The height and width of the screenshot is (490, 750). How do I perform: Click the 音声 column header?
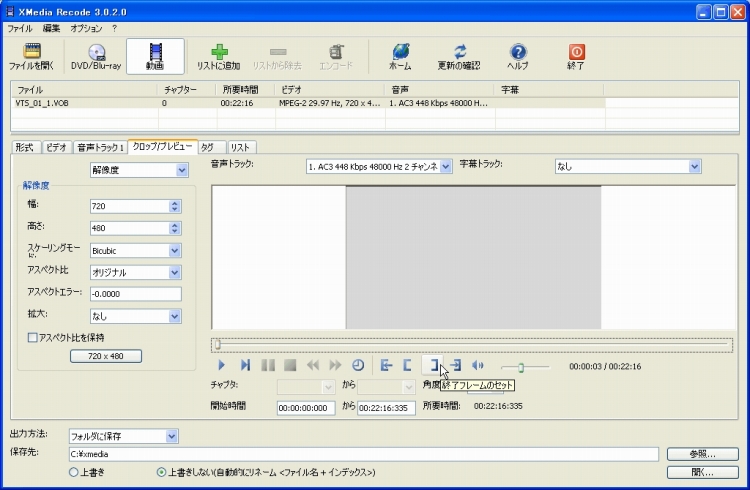coord(439,90)
